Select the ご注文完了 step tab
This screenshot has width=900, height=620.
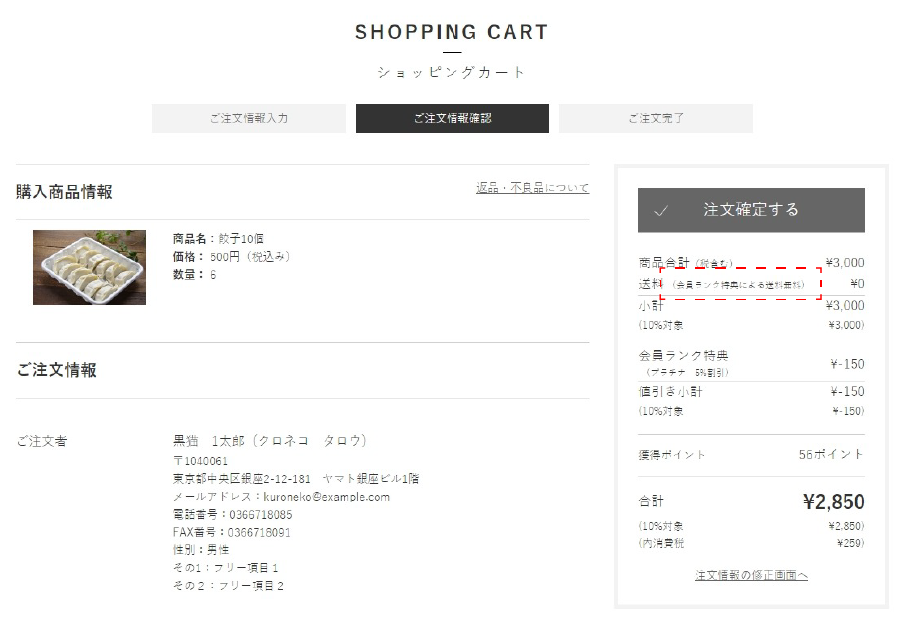click(655, 118)
